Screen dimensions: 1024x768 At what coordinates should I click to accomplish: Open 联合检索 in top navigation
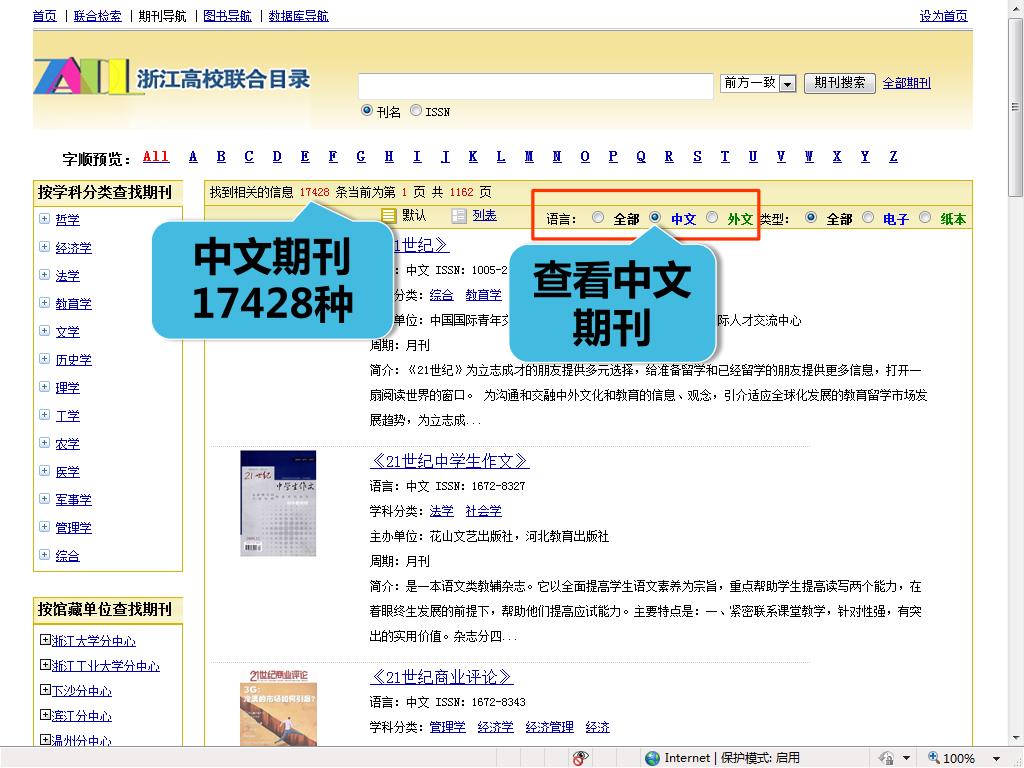click(97, 16)
